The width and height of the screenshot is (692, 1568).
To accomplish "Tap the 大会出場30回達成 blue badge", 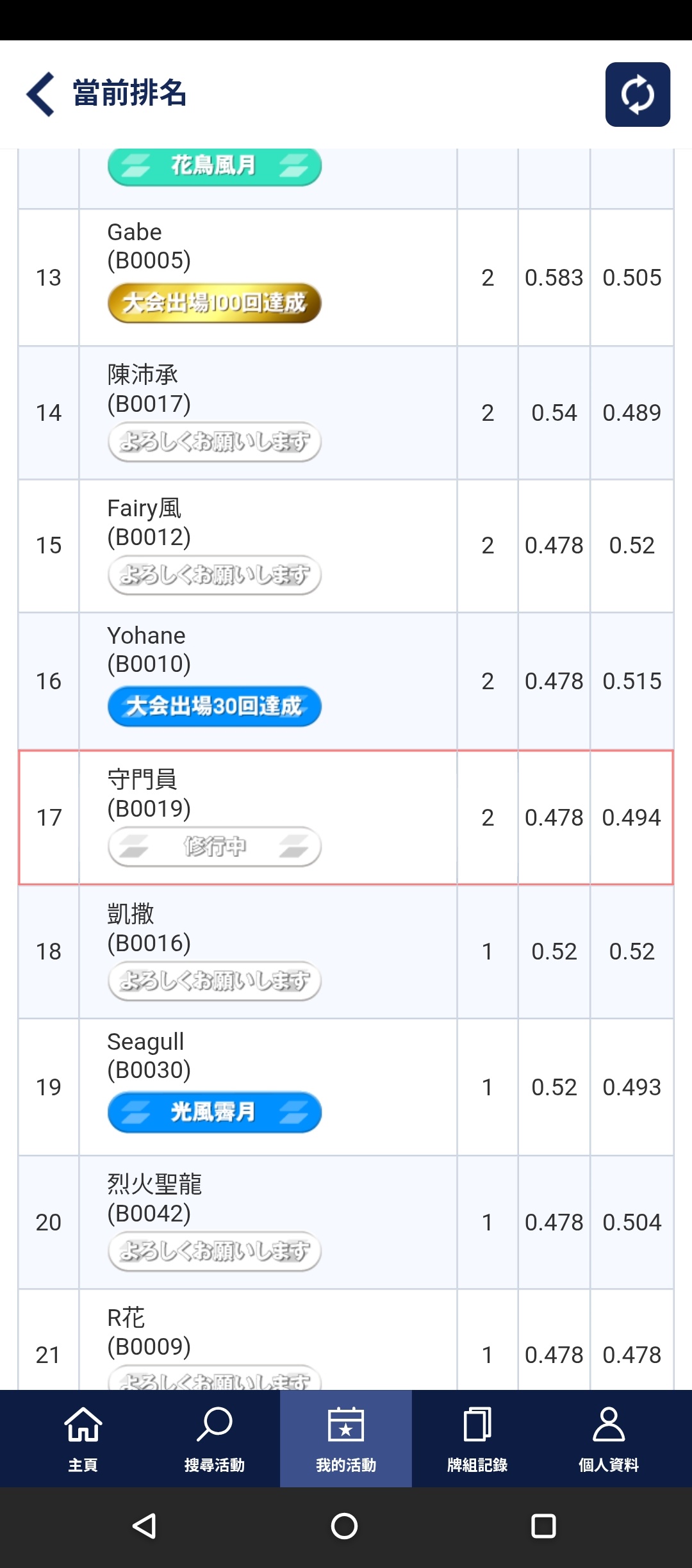I will [214, 706].
